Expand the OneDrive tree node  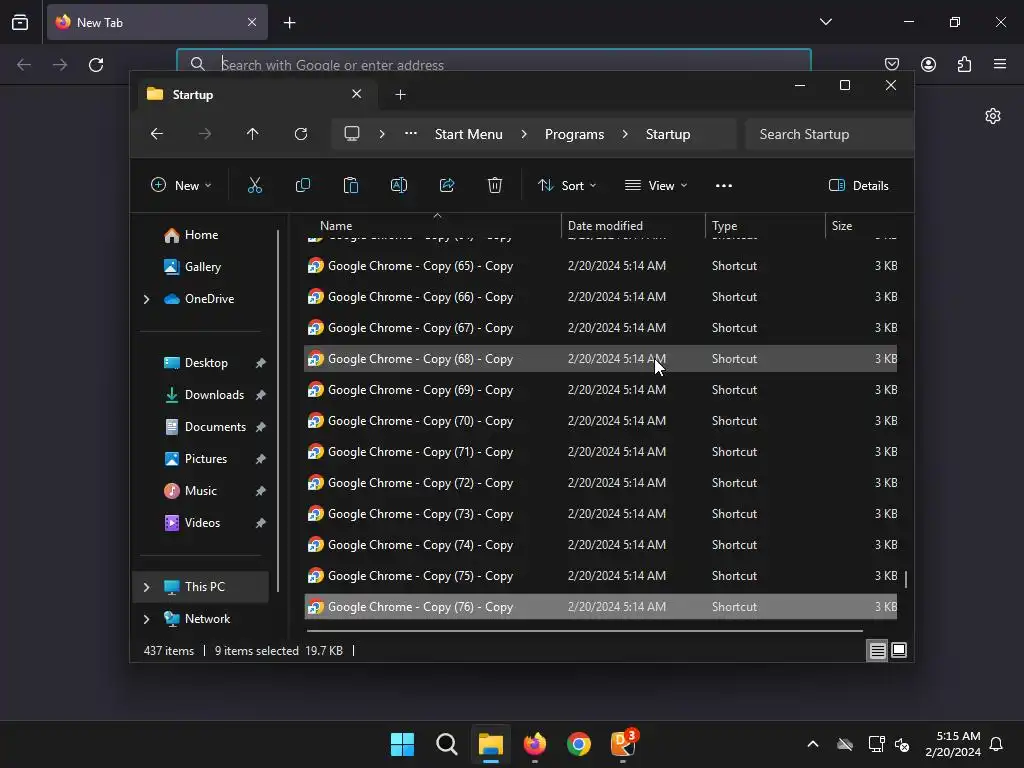click(x=146, y=299)
